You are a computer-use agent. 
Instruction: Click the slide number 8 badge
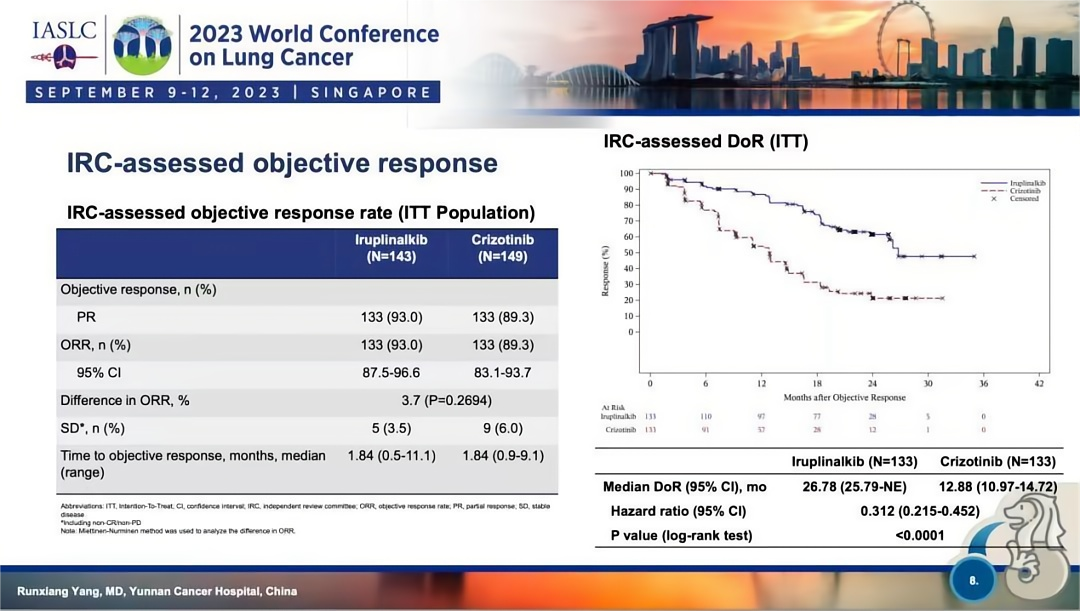pos(973,580)
